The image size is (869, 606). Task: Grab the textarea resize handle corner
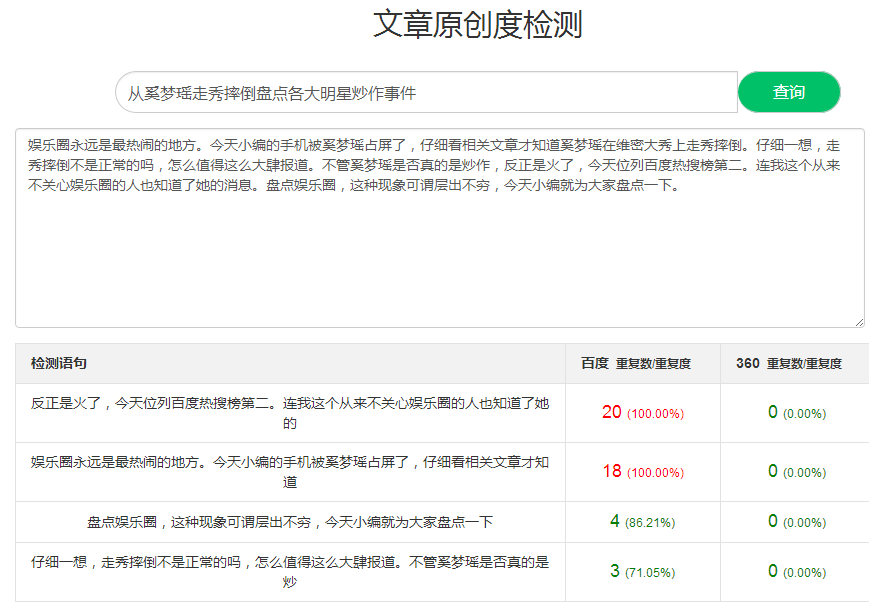point(858,321)
